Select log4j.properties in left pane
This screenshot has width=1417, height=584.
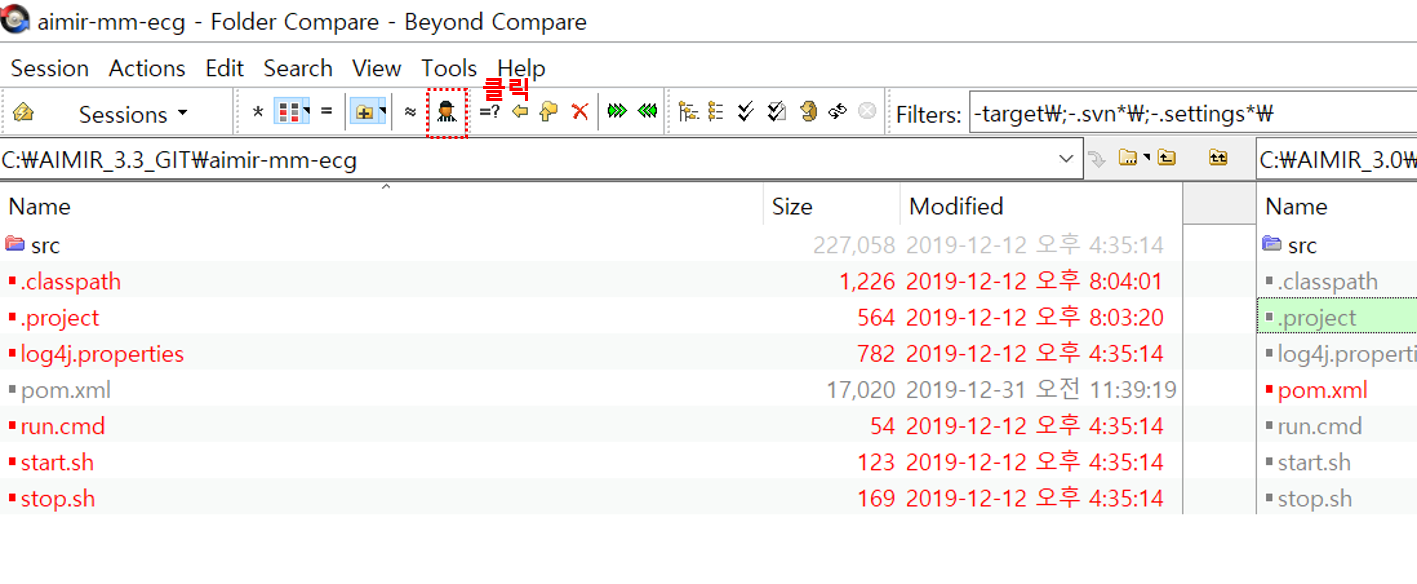[96, 353]
